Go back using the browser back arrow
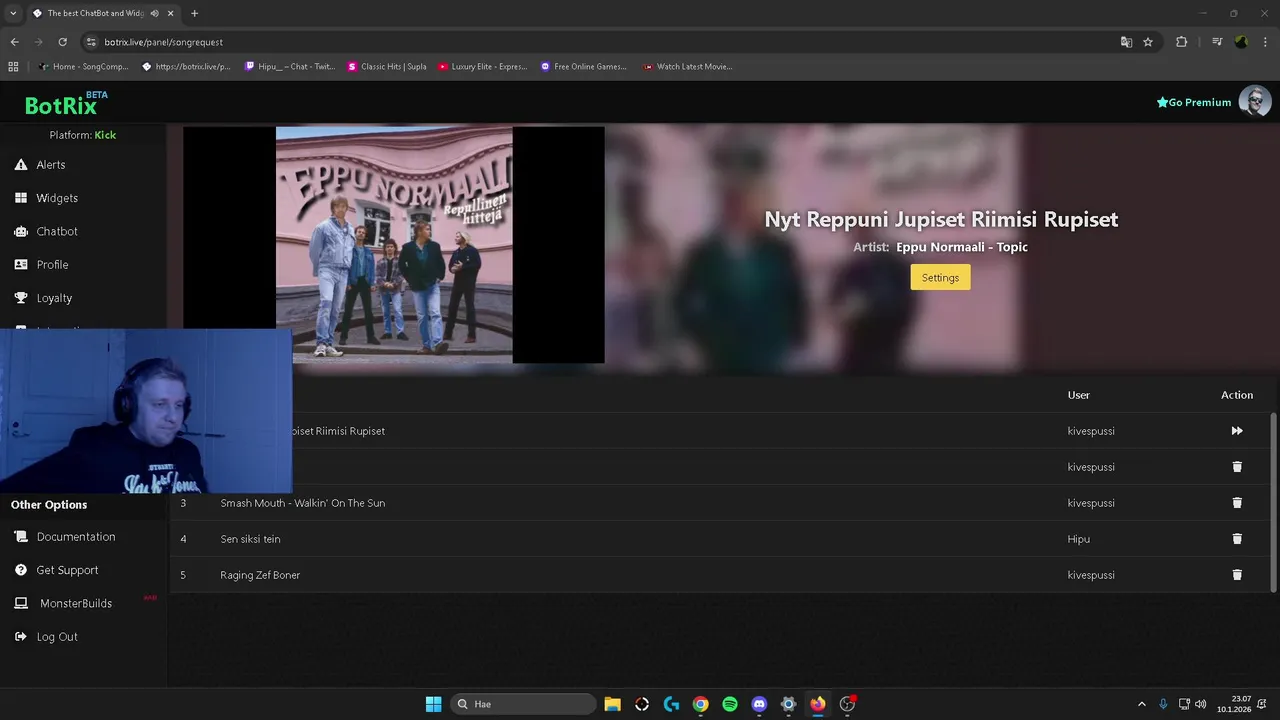1280x720 pixels. pyautogui.click(x=14, y=42)
